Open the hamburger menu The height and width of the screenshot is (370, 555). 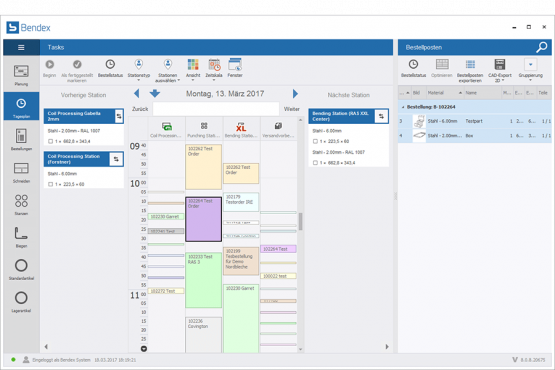(21, 47)
